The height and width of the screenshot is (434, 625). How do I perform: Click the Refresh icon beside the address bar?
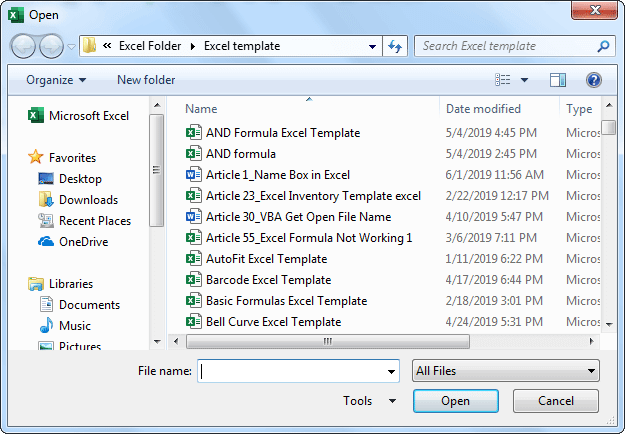(395, 47)
